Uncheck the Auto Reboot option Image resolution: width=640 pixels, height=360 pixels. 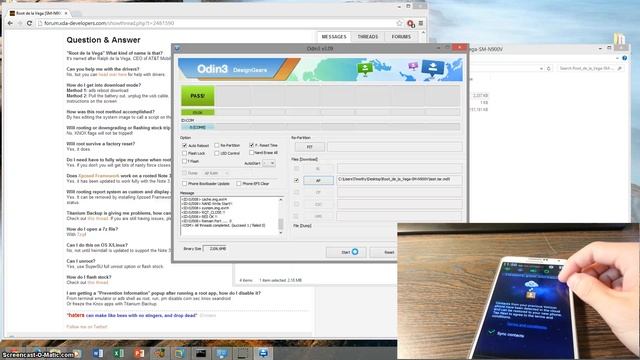point(184,145)
